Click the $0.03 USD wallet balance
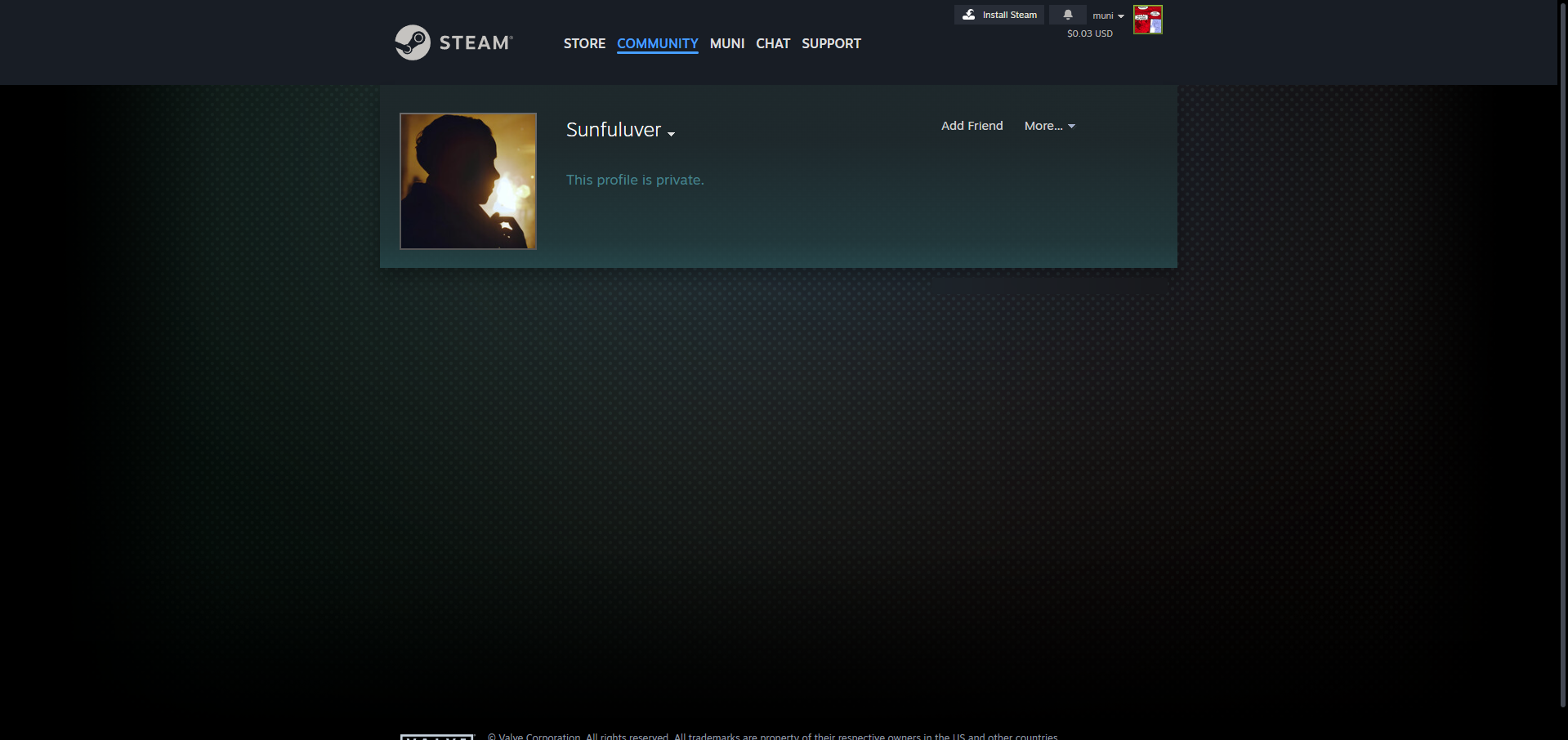This screenshot has height=740, width=1568. click(x=1089, y=33)
